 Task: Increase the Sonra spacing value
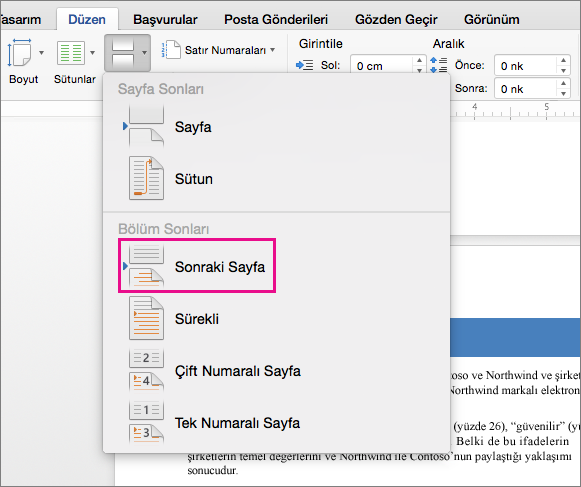coord(564,83)
